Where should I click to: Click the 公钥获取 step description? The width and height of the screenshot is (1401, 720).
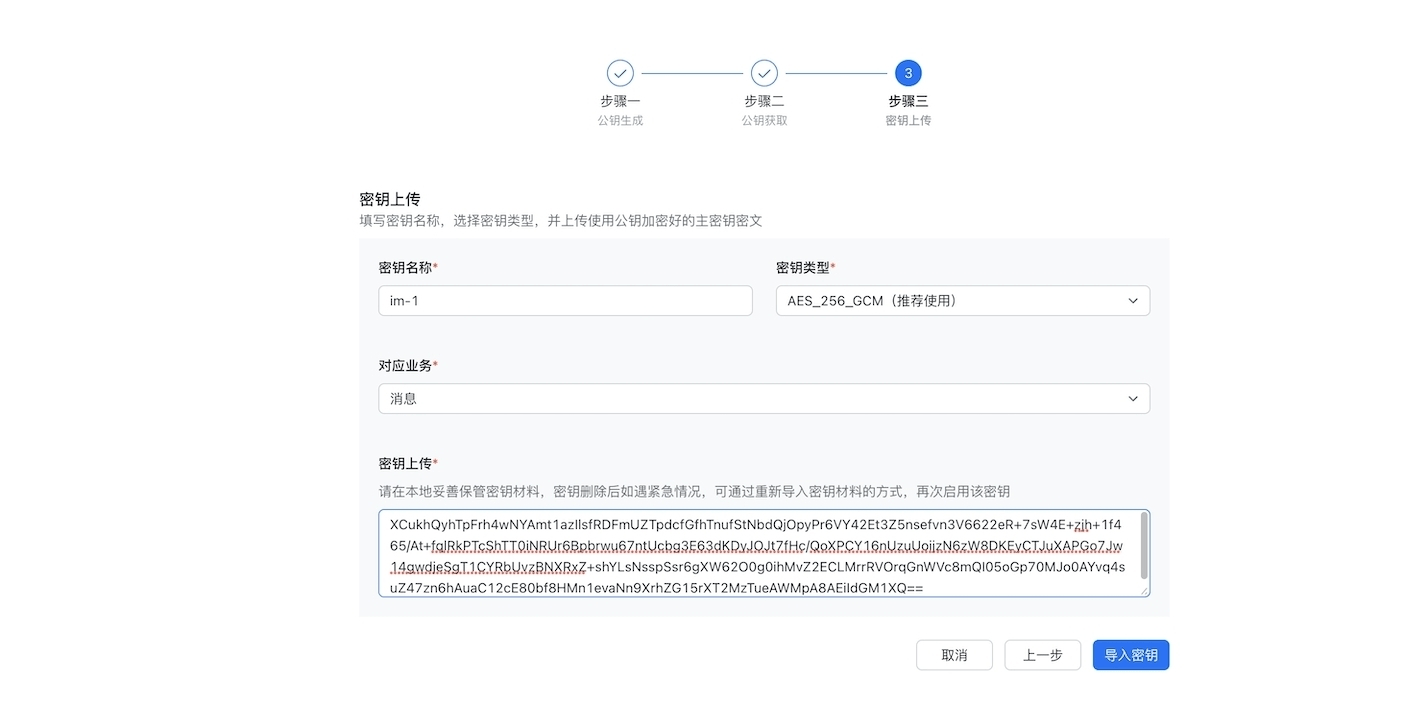click(764, 120)
